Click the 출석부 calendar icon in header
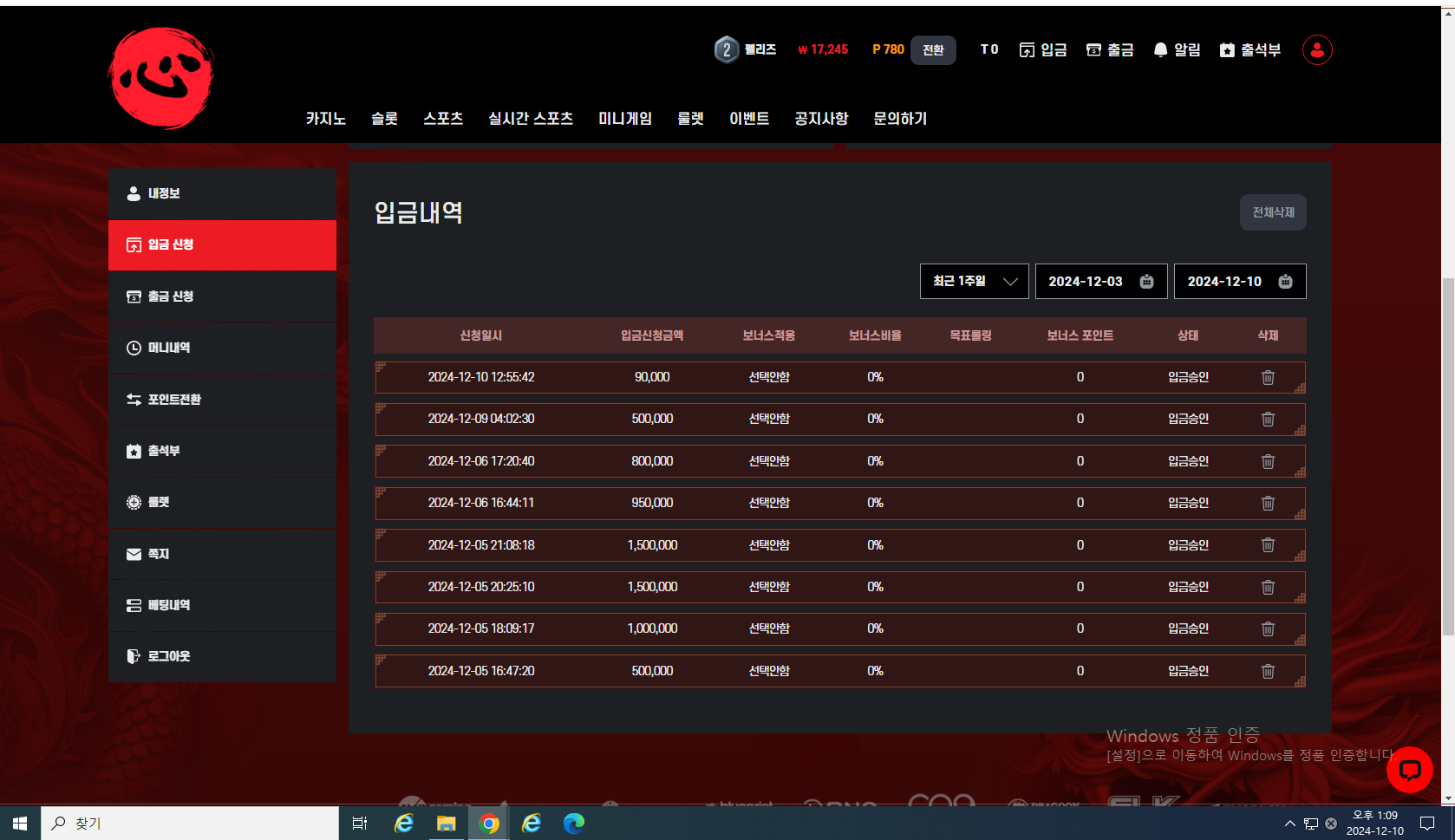The height and width of the screenshot is (840, 1455). click(1226, 50)
